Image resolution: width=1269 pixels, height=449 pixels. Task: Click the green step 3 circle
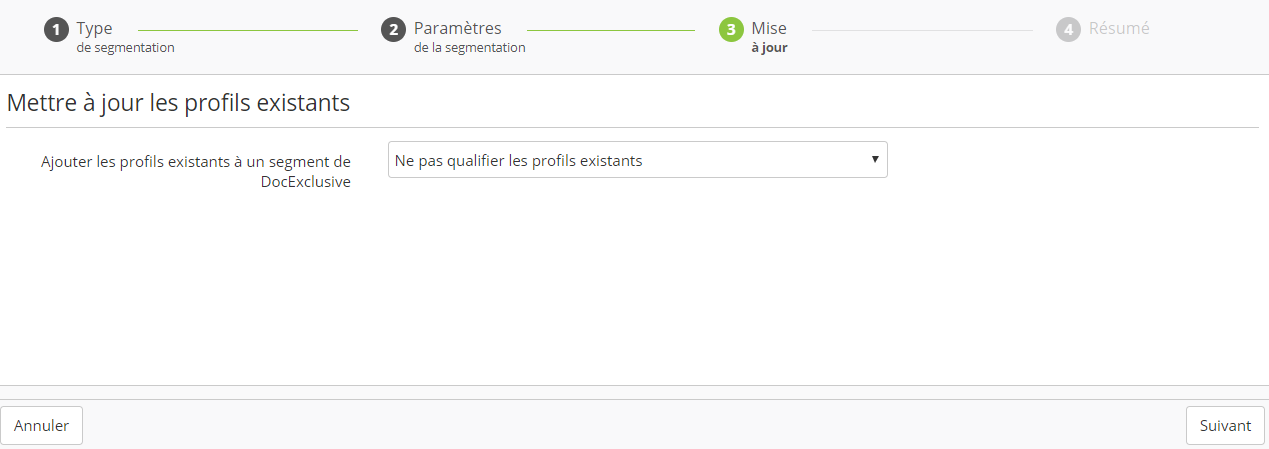731,30
